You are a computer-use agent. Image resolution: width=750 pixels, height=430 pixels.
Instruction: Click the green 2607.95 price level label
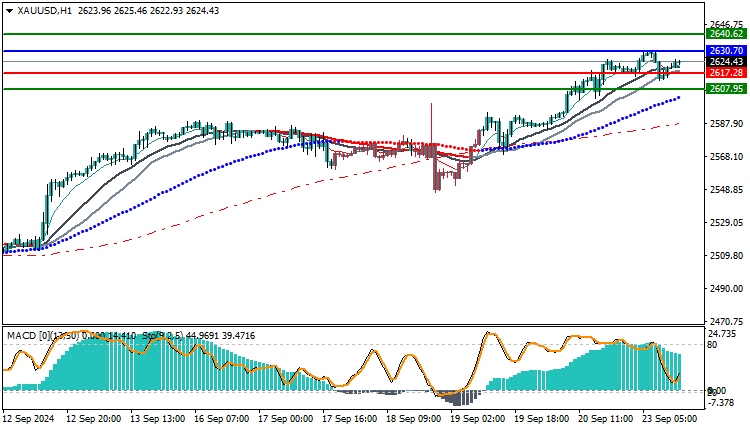[726, 89]
